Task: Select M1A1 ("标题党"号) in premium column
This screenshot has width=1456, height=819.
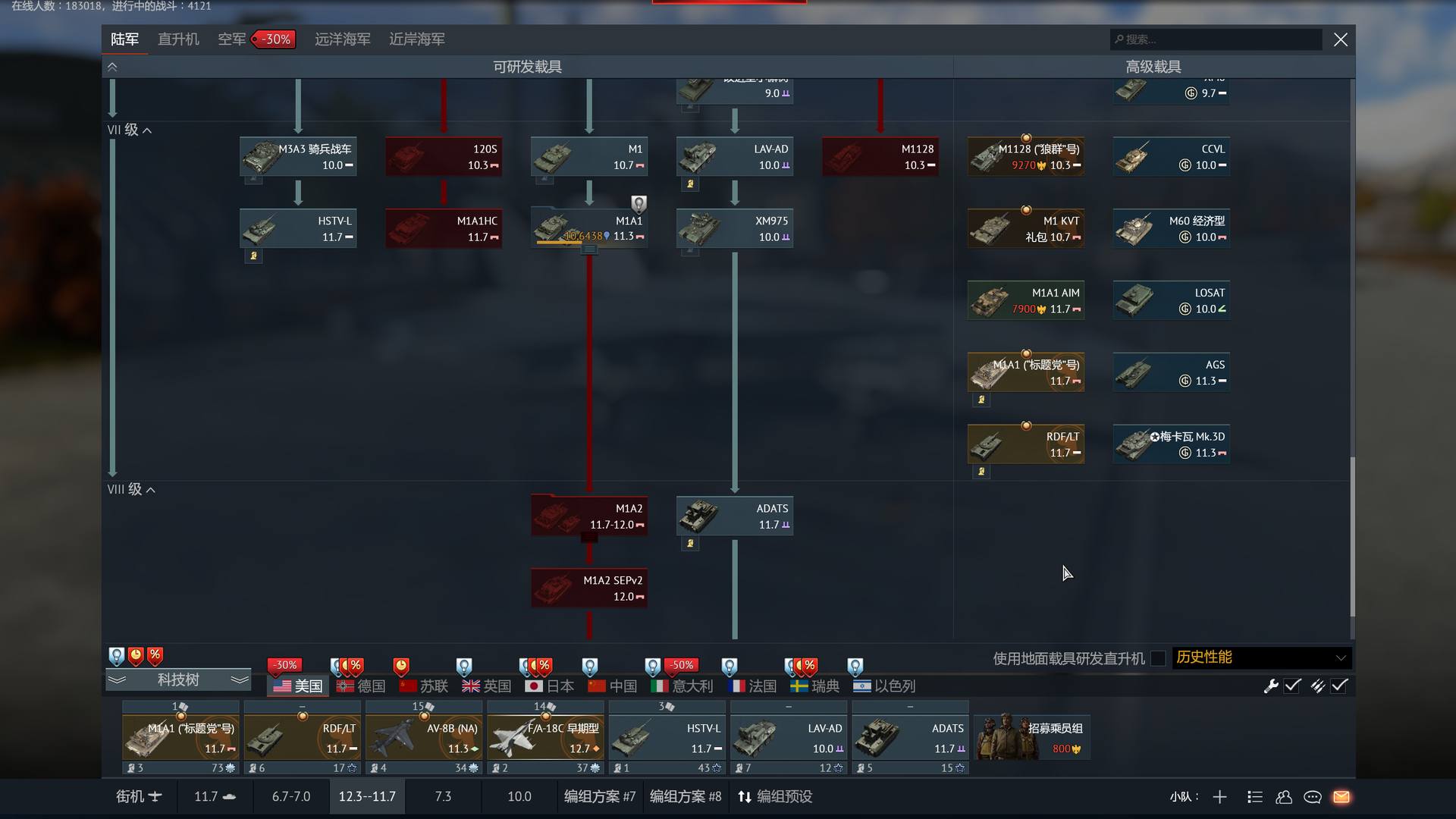Action: [x=1026, y=372]
